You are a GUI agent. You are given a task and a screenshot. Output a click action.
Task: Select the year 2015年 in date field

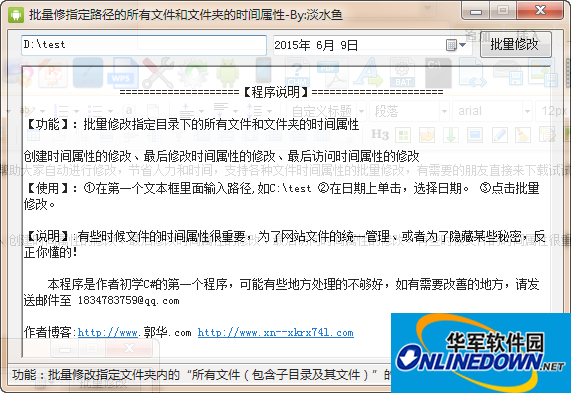coord(292,45)
